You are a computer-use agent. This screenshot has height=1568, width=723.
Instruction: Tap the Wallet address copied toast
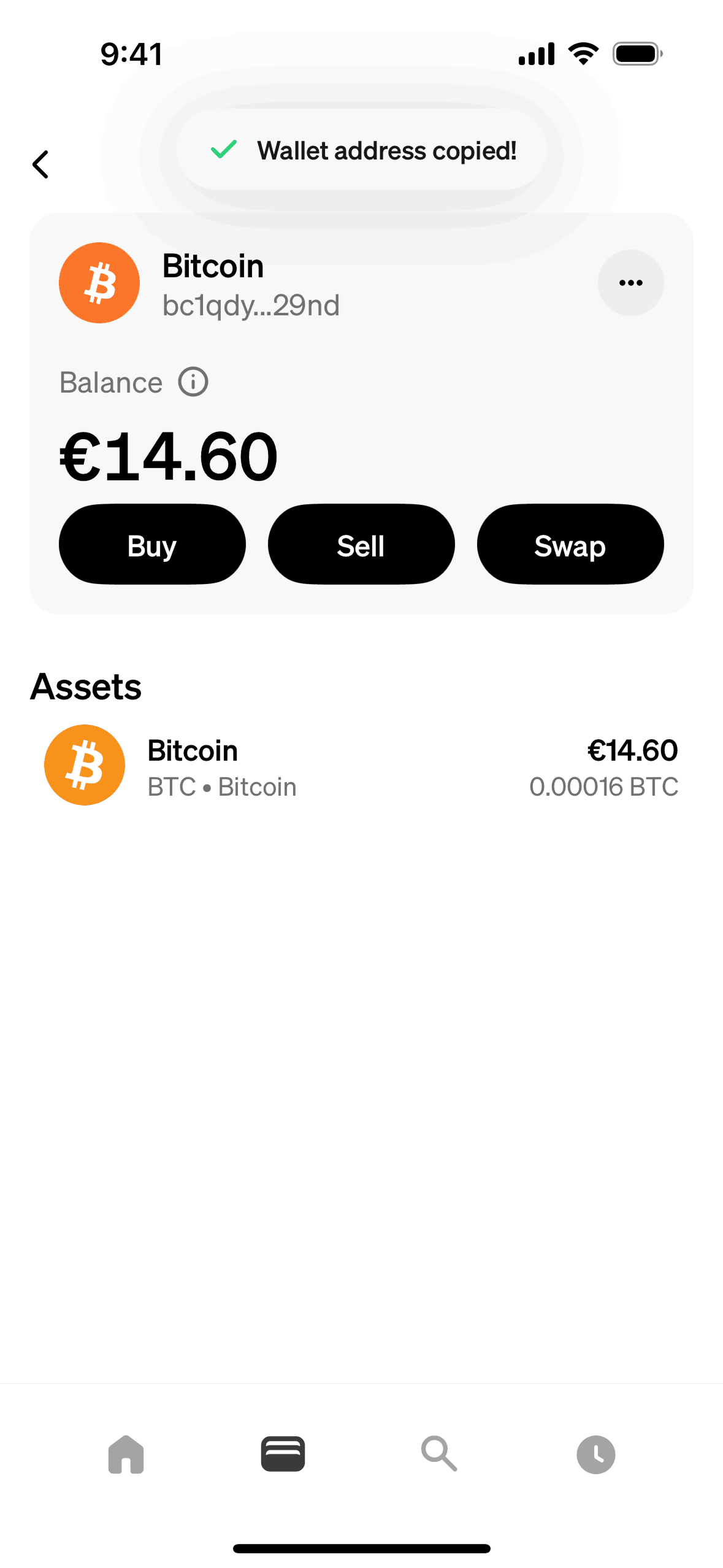pos(362,150)
